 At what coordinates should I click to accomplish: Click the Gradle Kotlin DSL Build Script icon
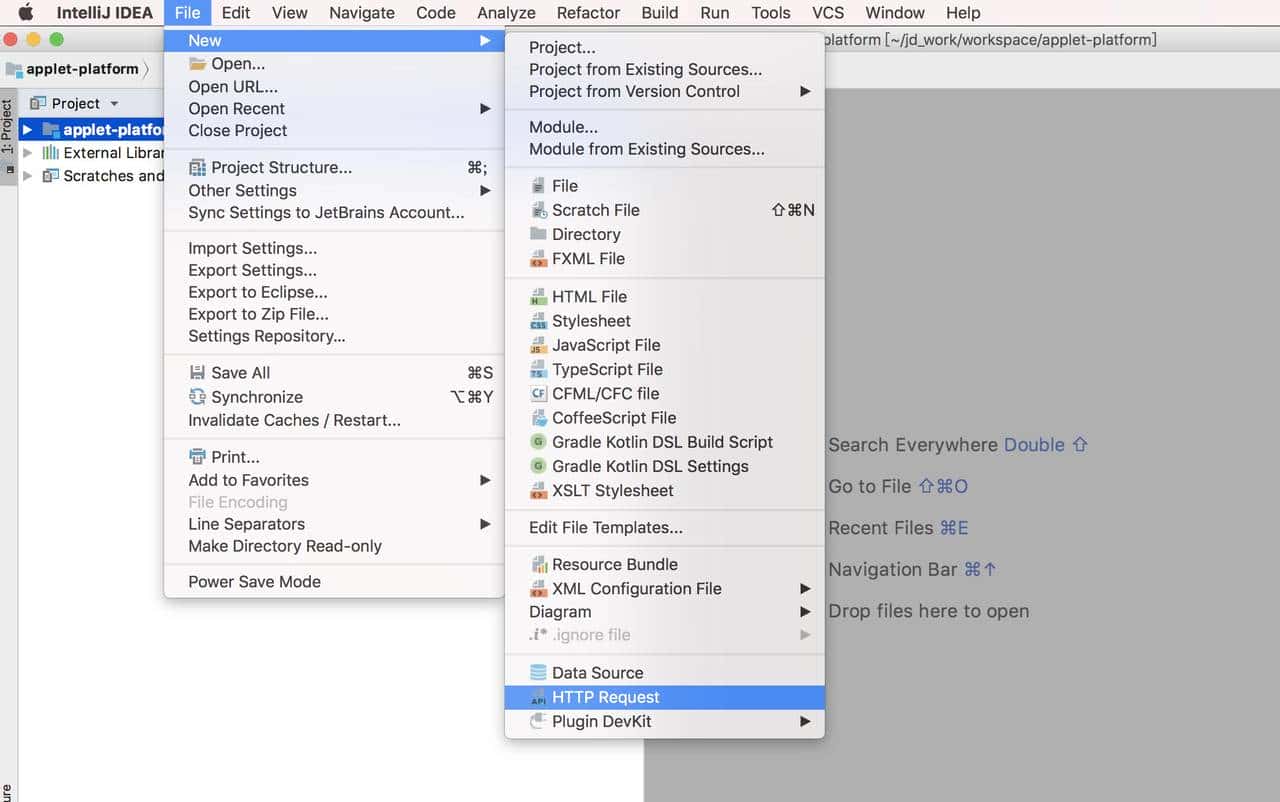[538, 442]
